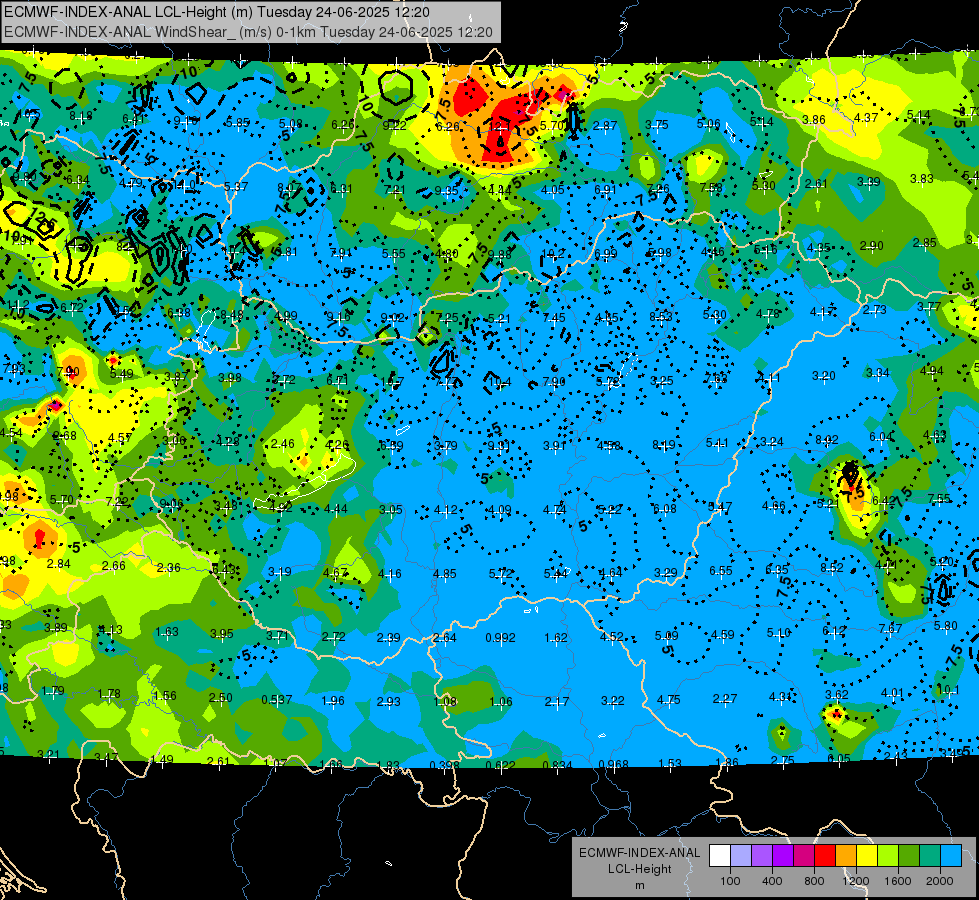Viewport: 979px width, 900px height.
Task: Click the lime green legend swatch
Action: (x=888, y=856)
